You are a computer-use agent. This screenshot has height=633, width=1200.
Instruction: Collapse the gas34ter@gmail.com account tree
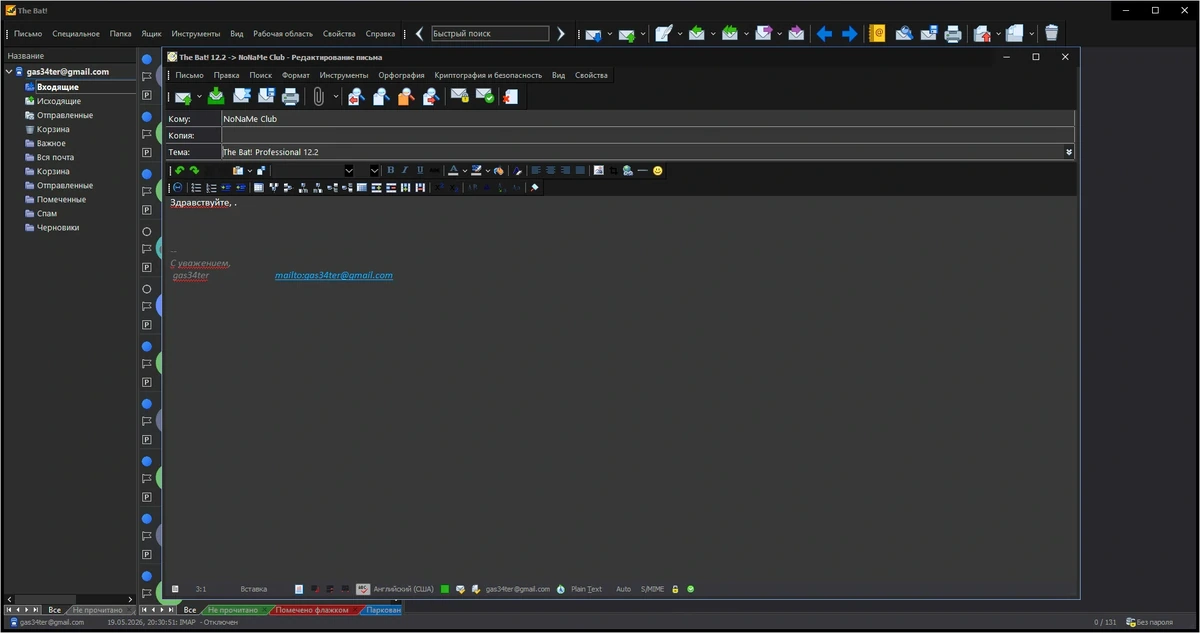pos(9,72)
